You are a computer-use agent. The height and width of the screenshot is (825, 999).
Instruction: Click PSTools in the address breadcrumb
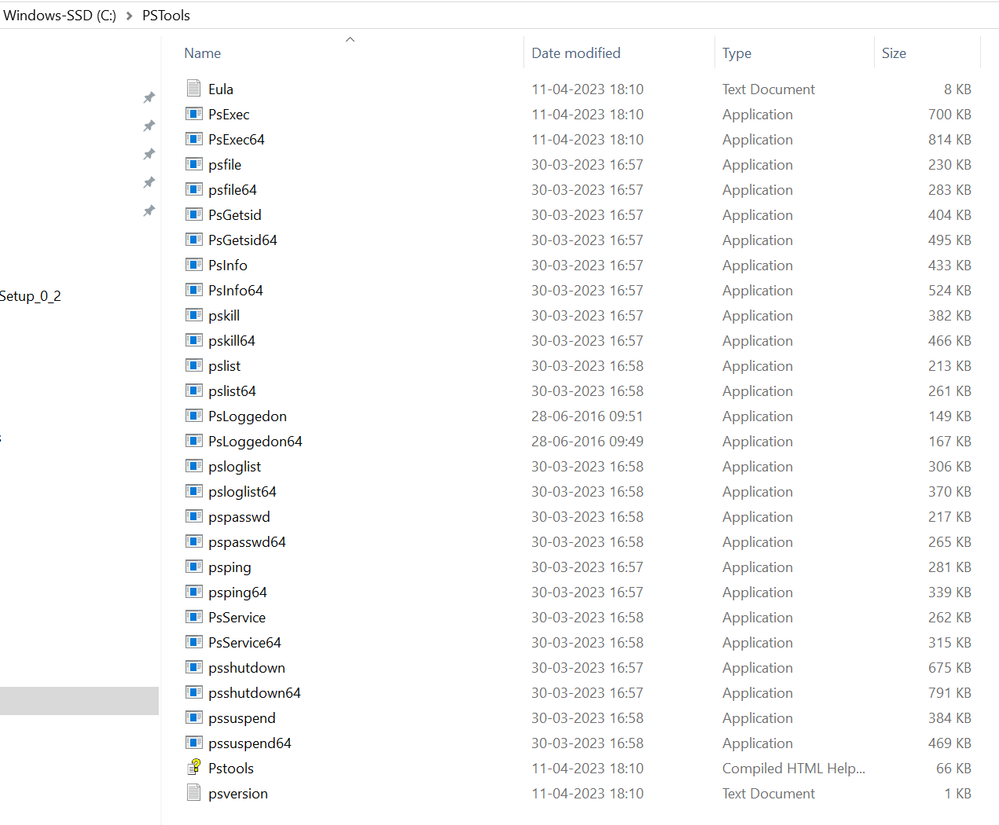tap(166, 15)
